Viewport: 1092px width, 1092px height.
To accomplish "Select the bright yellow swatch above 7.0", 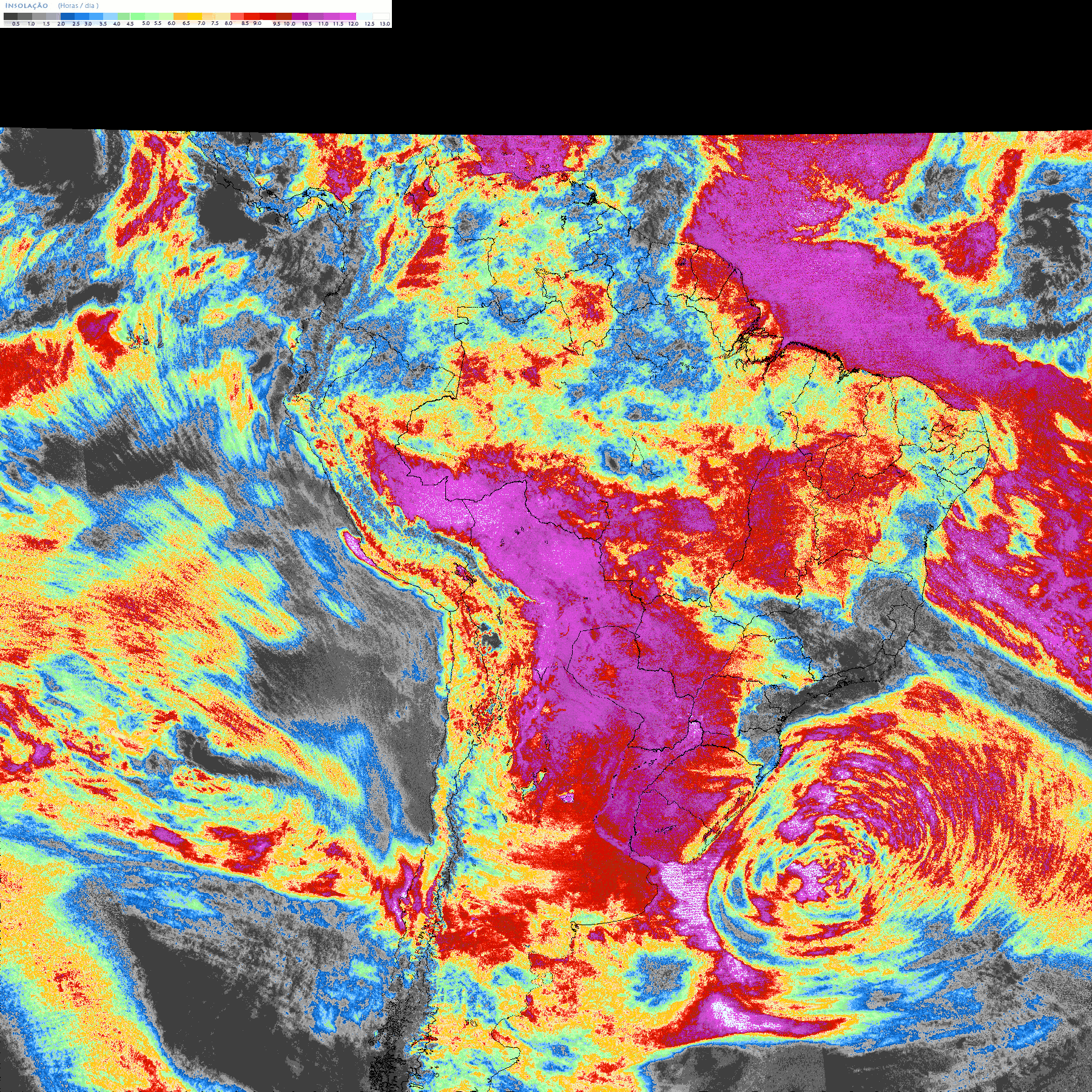I will (195, 16).
